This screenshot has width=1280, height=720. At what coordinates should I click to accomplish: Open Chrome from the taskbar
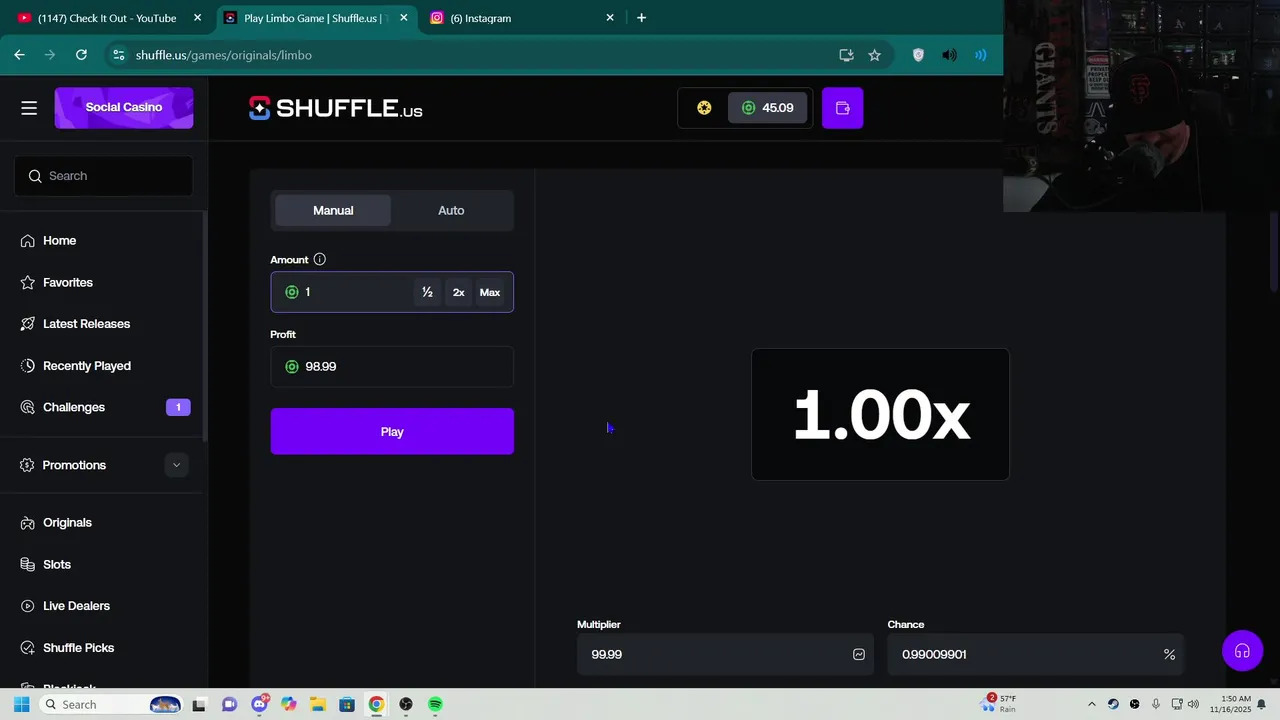click(x=376, y=704)
